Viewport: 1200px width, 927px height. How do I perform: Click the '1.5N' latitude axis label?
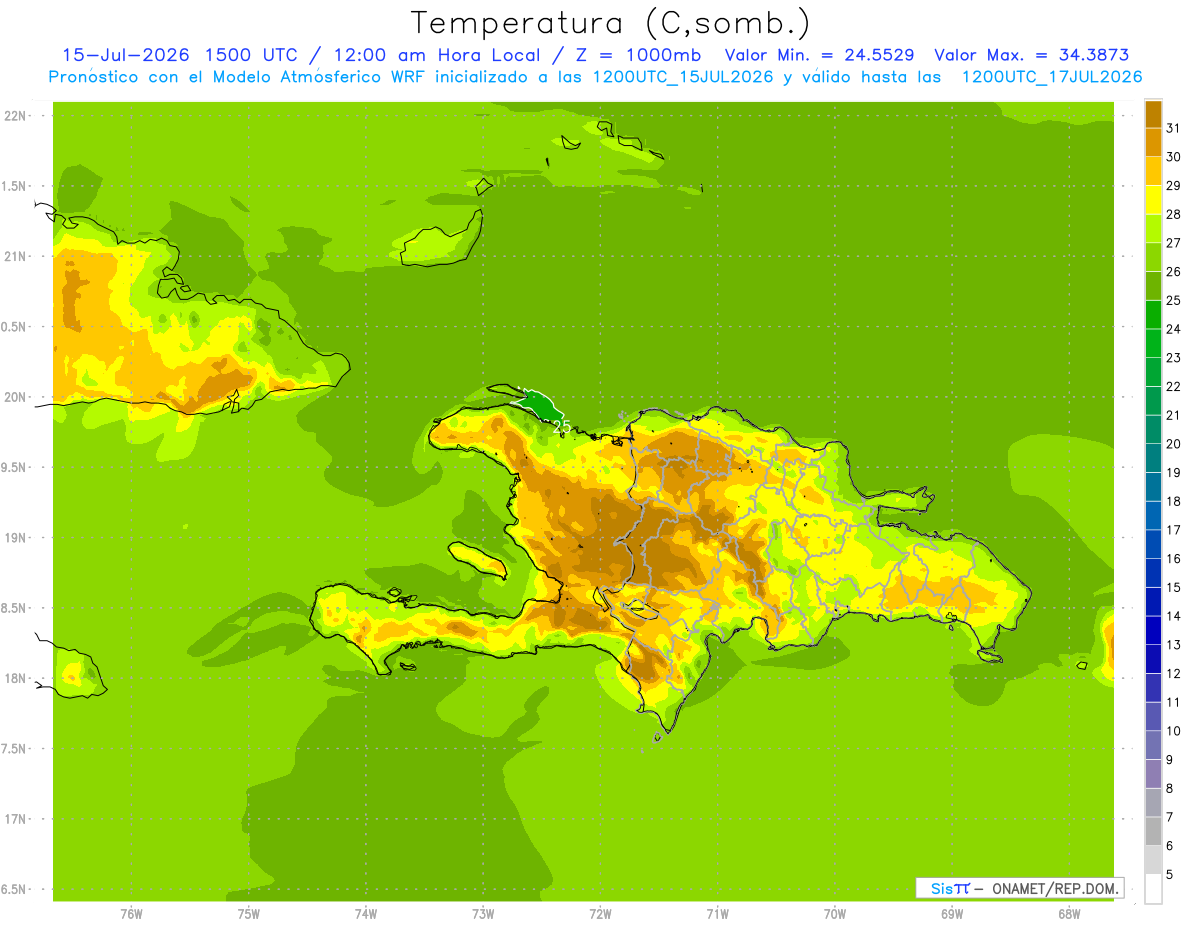[x=15, y=186]
